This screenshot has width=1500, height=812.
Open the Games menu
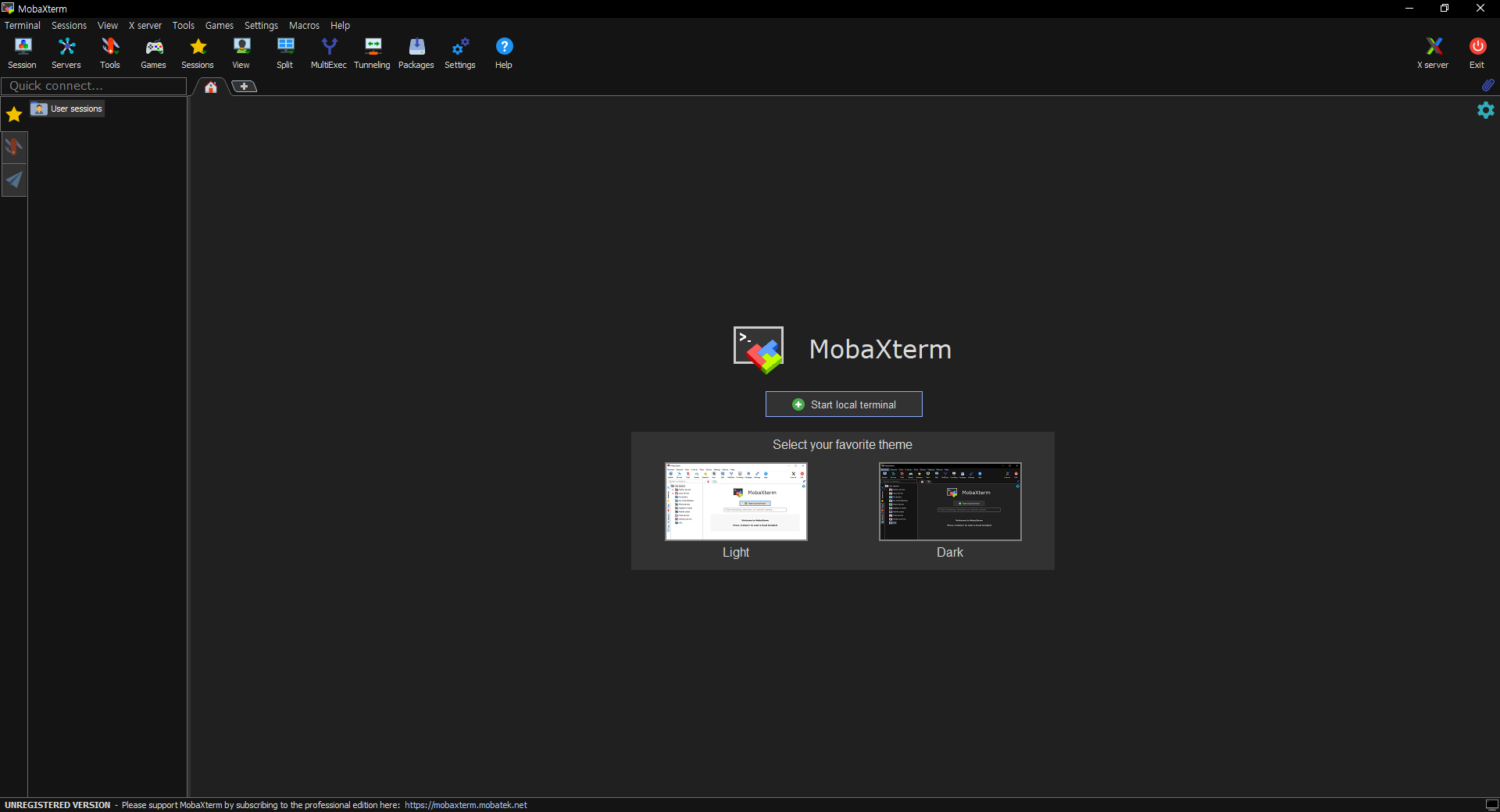tap(220, 26)
